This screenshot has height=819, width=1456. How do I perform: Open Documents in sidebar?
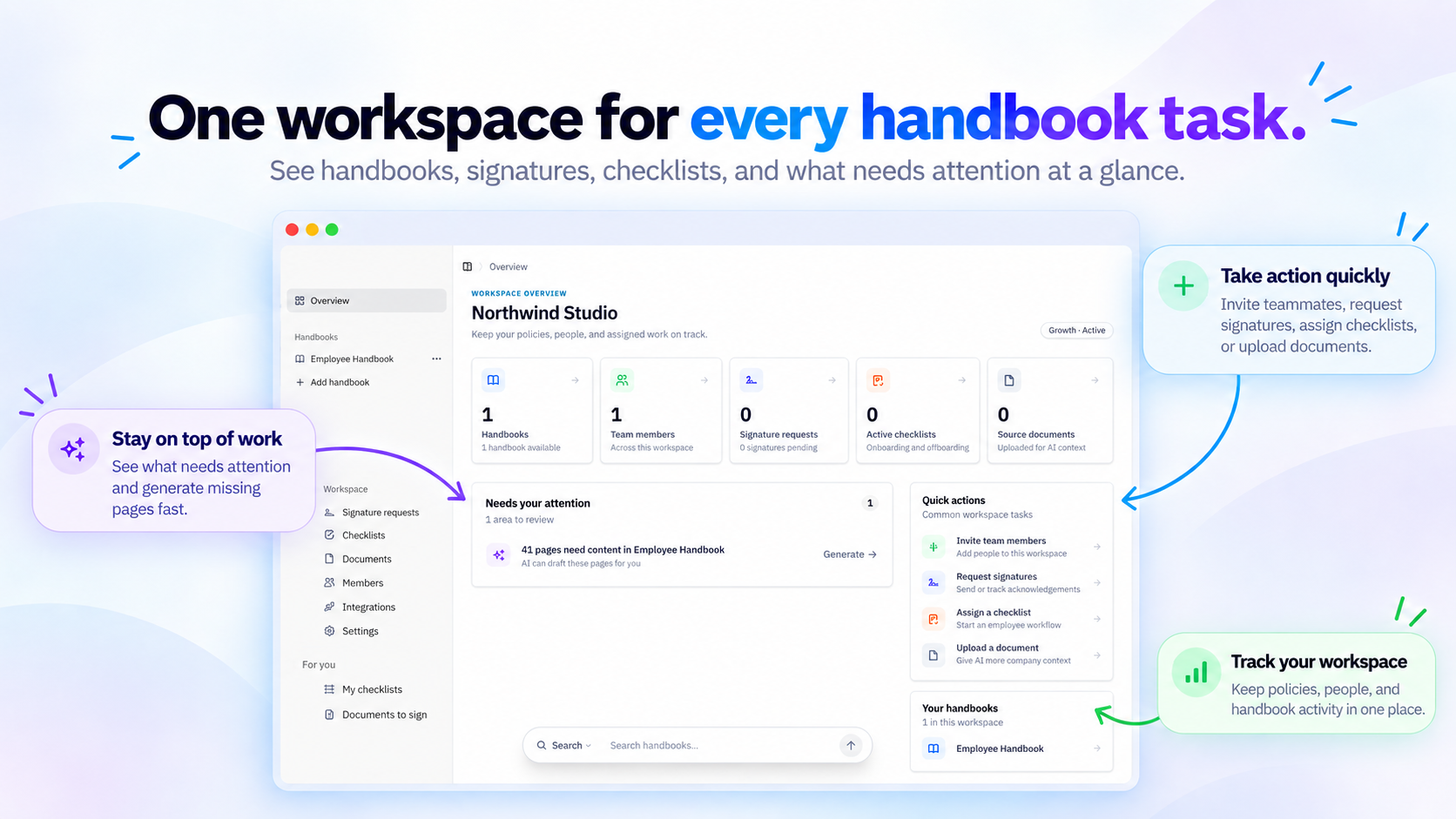coord(358,559)
